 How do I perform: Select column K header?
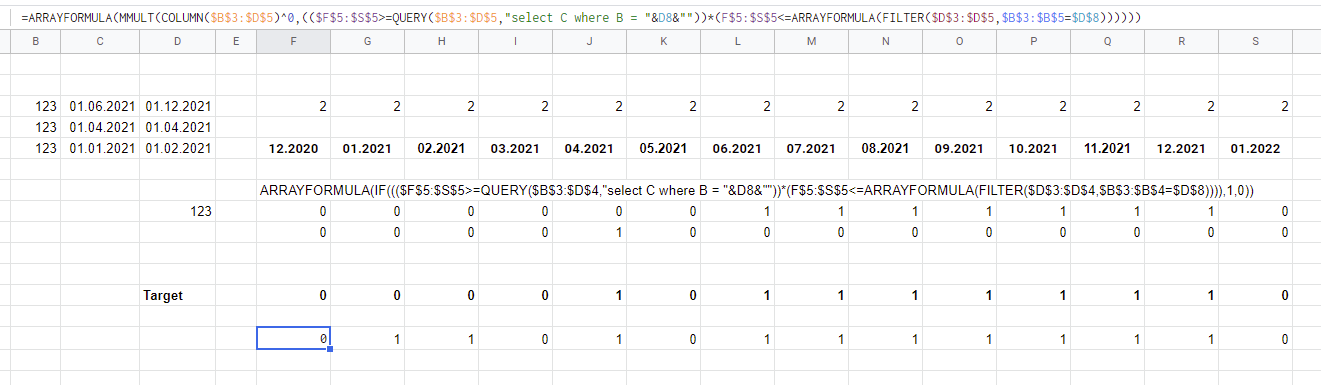click(664, 41)
